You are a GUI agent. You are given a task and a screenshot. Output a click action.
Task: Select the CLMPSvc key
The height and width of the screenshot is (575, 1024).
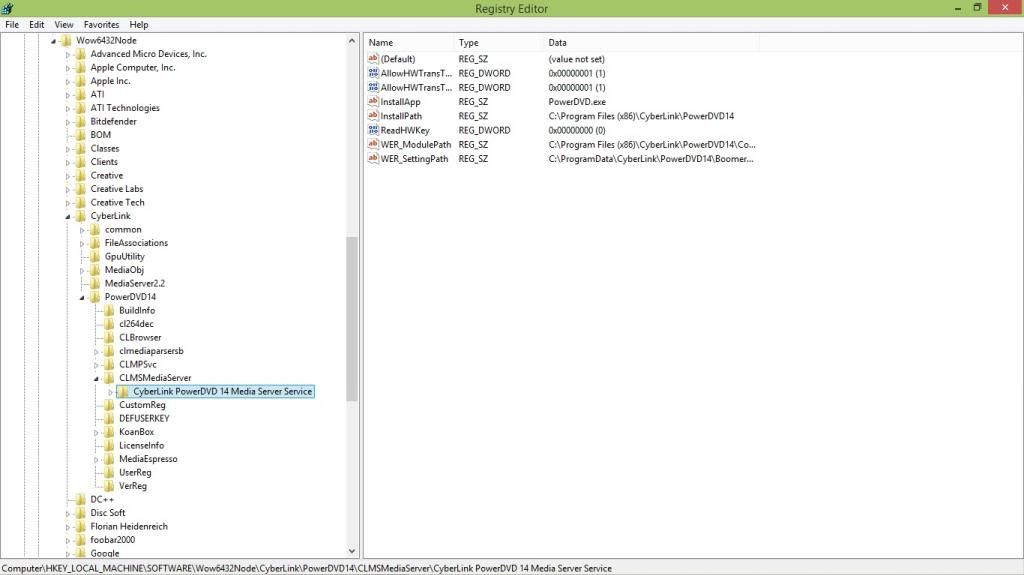pos(138,365)
